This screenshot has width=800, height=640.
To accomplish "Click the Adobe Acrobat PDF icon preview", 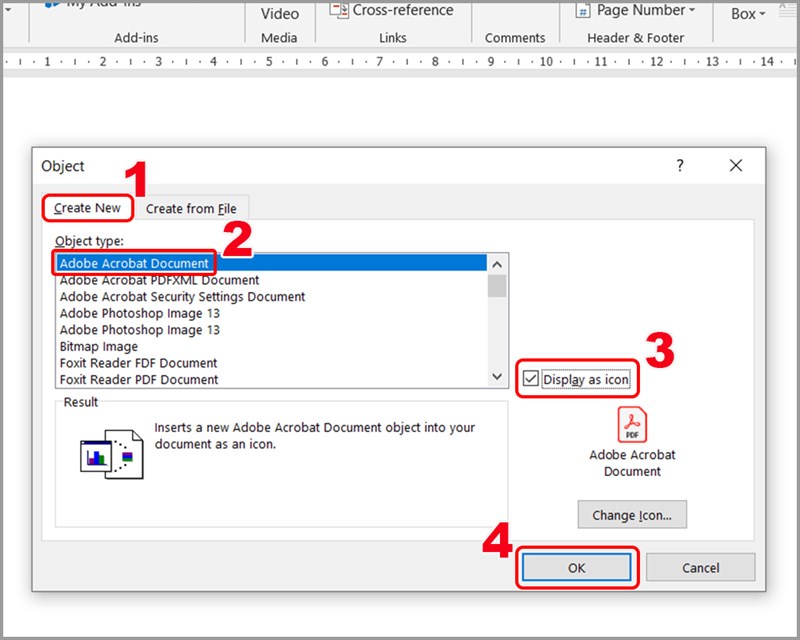I will [631, 424].
